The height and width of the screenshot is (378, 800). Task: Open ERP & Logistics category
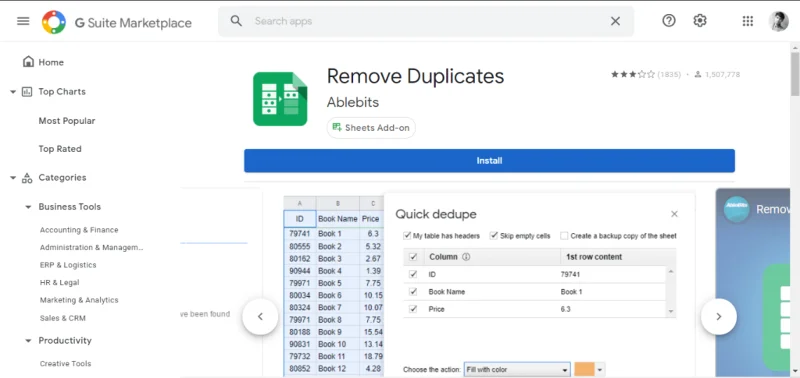tap(68, 265)
